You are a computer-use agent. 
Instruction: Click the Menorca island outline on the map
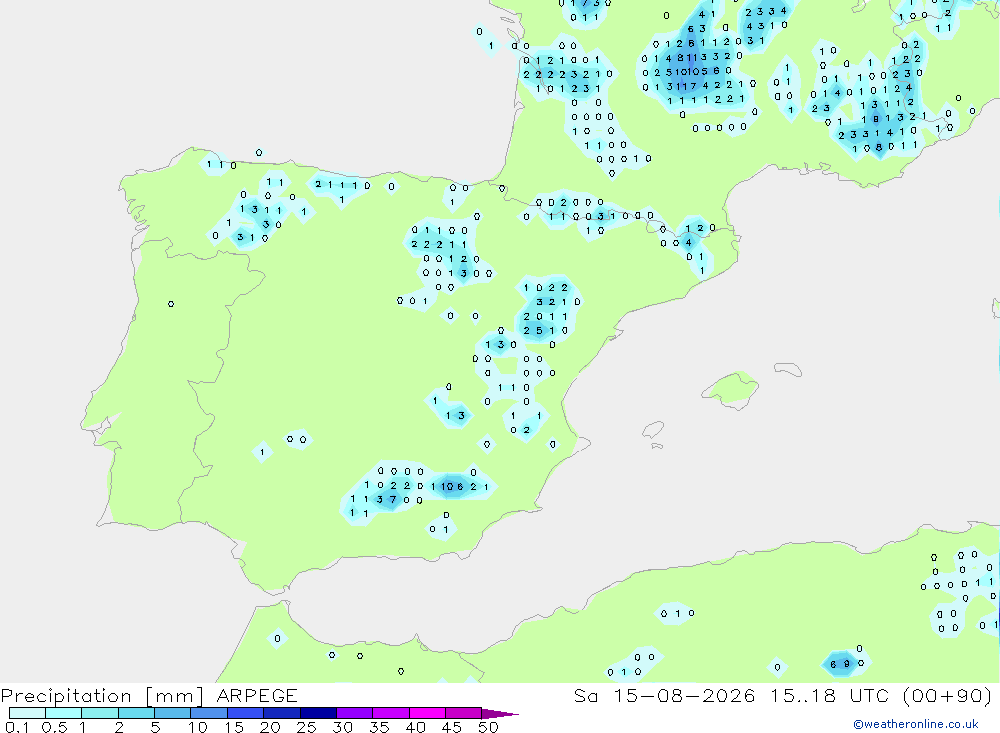click(788, 369)
